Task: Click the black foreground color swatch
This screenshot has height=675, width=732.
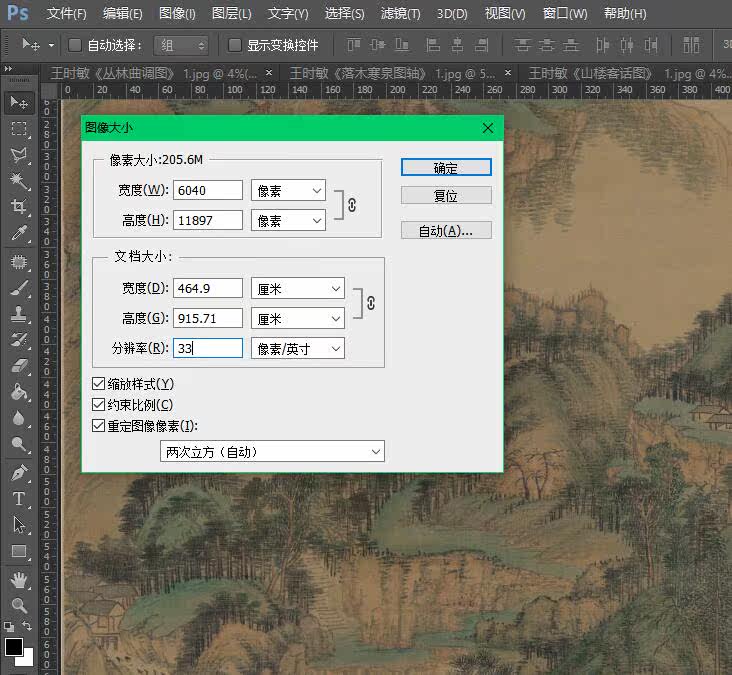Action: 13,647
